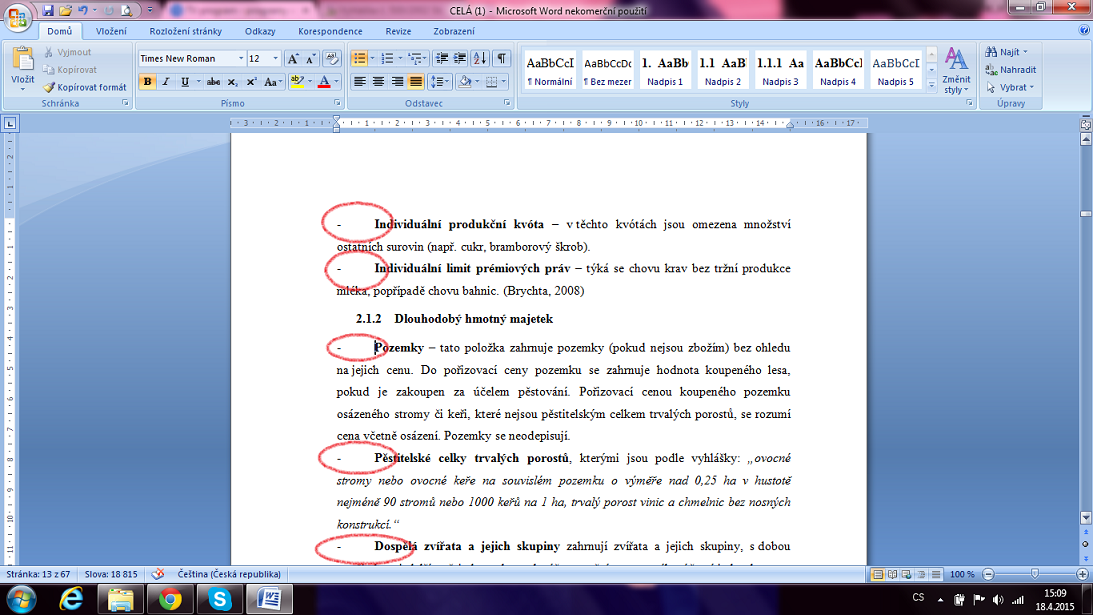
Task: Click the Sort icon
Action: [480, 59]
